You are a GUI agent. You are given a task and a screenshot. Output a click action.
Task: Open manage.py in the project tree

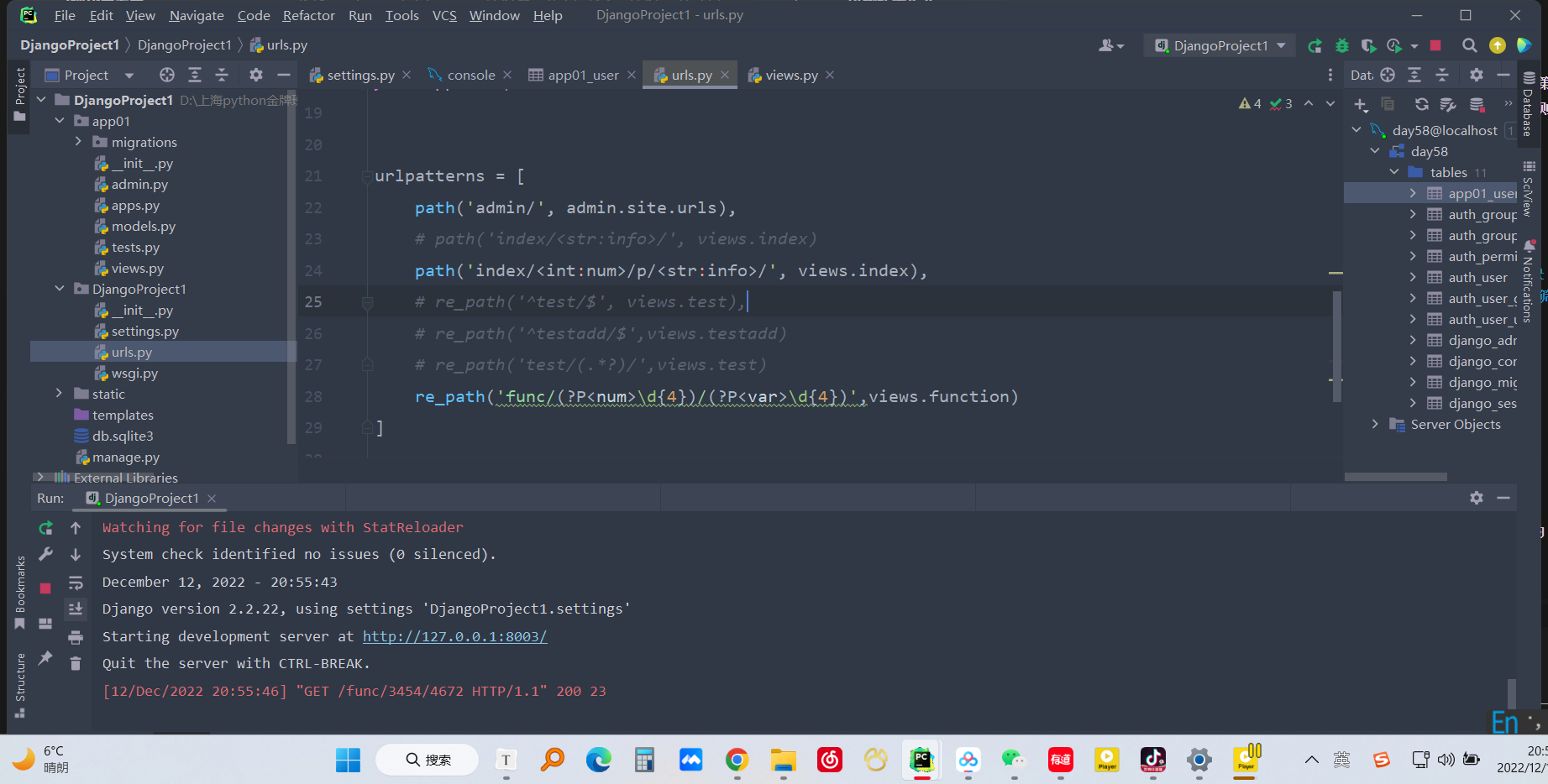(x=125, y=457)
